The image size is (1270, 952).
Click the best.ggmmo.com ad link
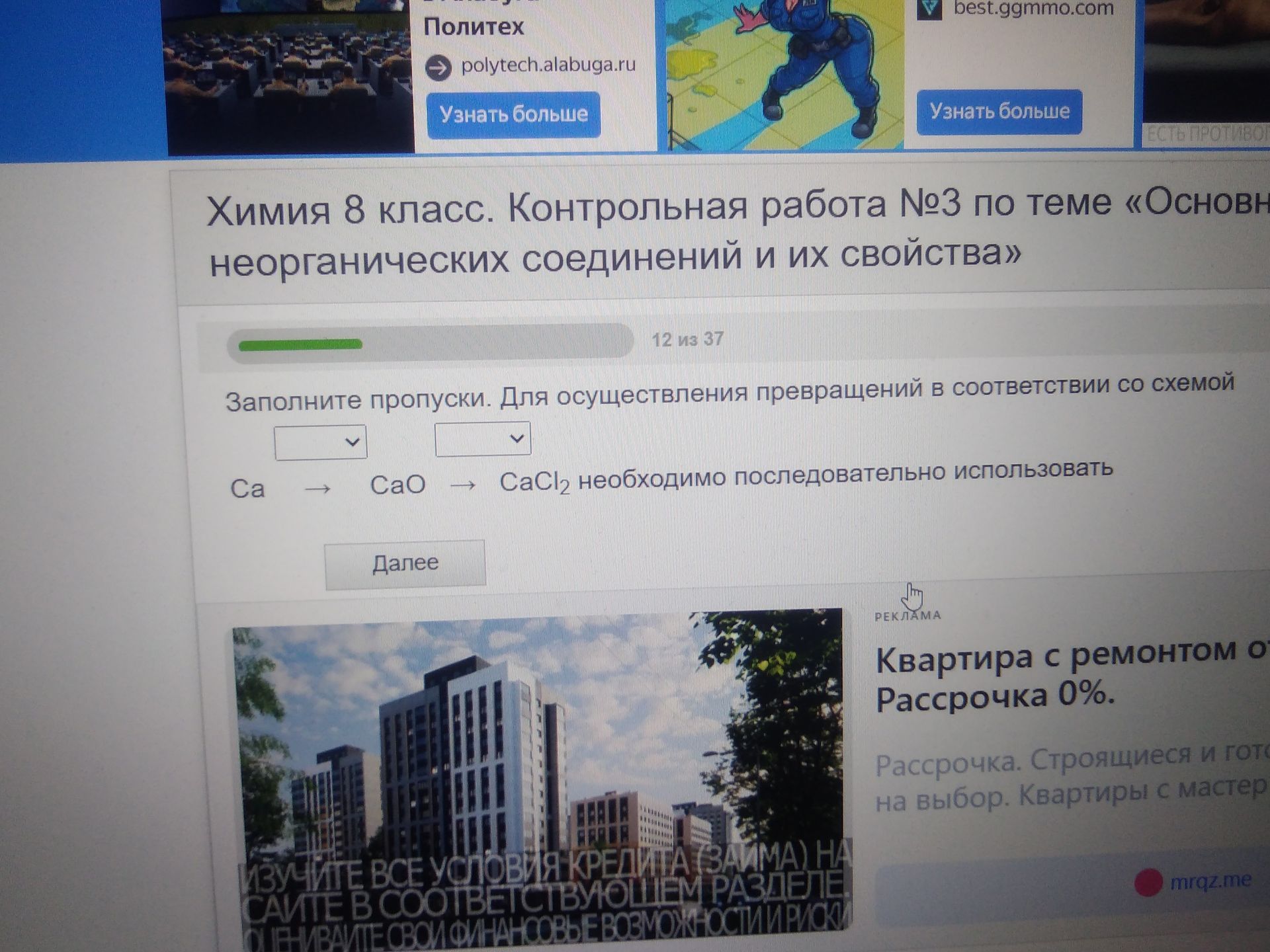(1033, 9)
